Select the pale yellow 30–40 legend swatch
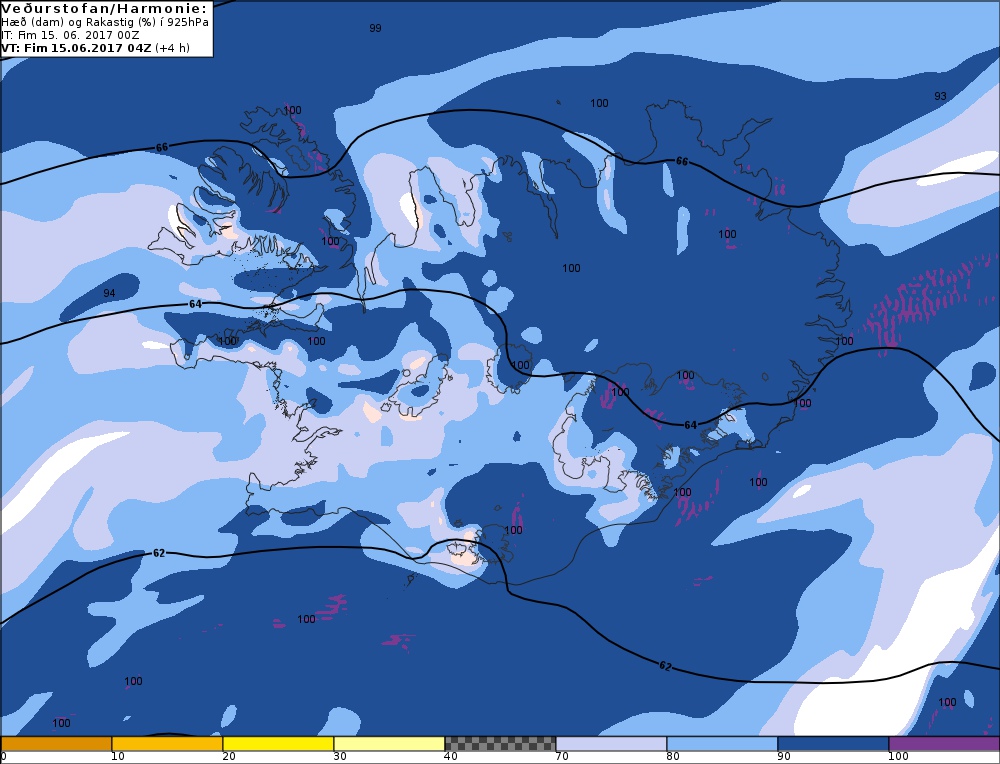 (x=389, y=744)
